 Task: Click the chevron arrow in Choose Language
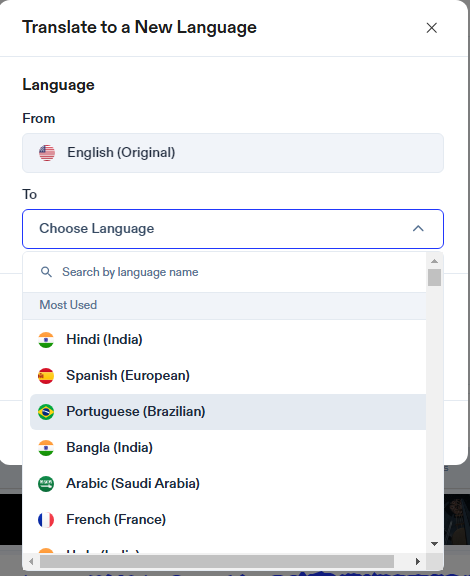(x=418, y=228)
